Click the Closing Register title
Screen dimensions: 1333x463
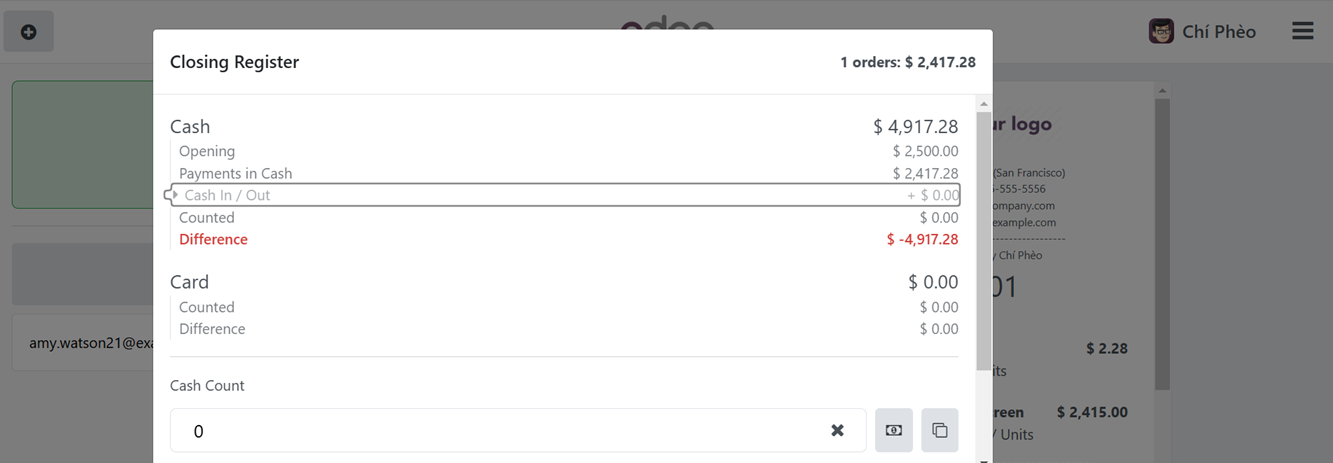click(x=234, y=62)
